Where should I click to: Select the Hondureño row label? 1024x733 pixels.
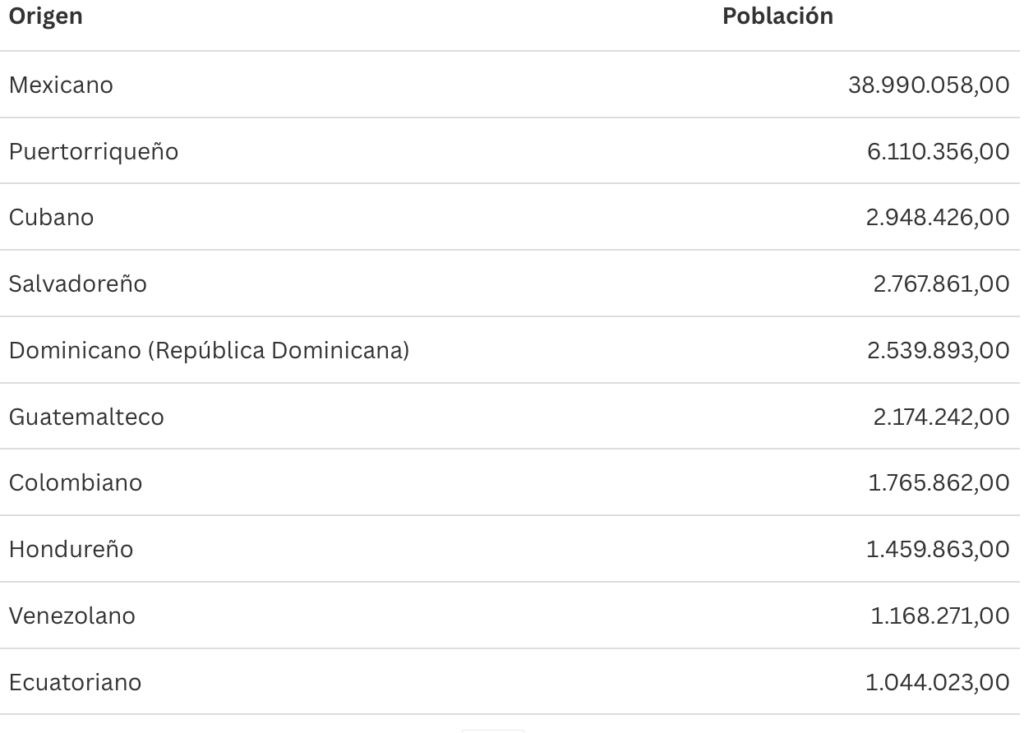[70, 549]
